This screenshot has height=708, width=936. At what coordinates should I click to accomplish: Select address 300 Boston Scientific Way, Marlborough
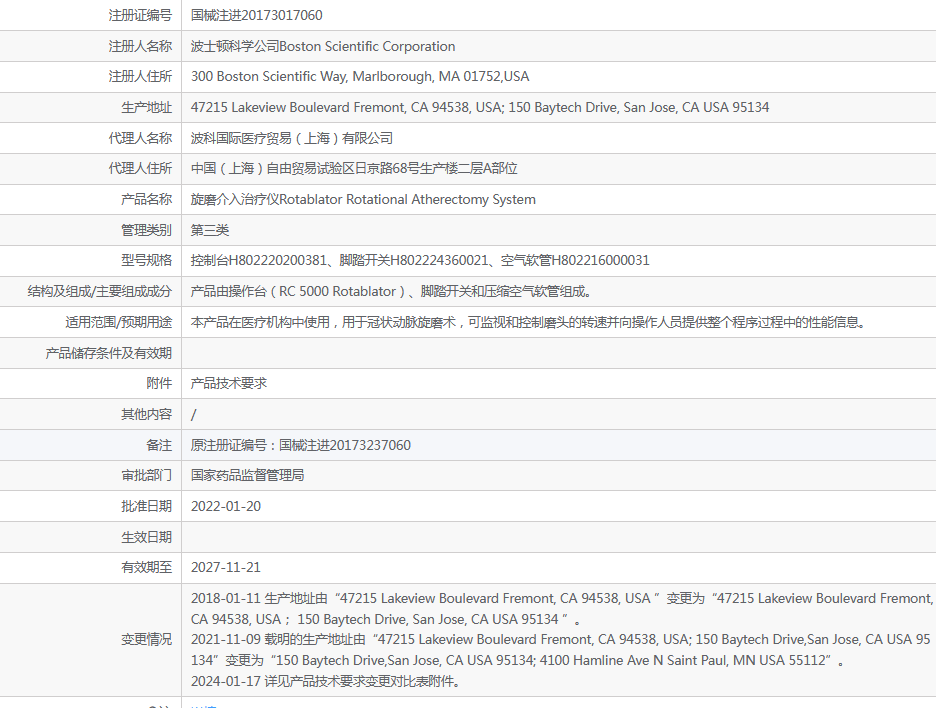click(360, 76)
